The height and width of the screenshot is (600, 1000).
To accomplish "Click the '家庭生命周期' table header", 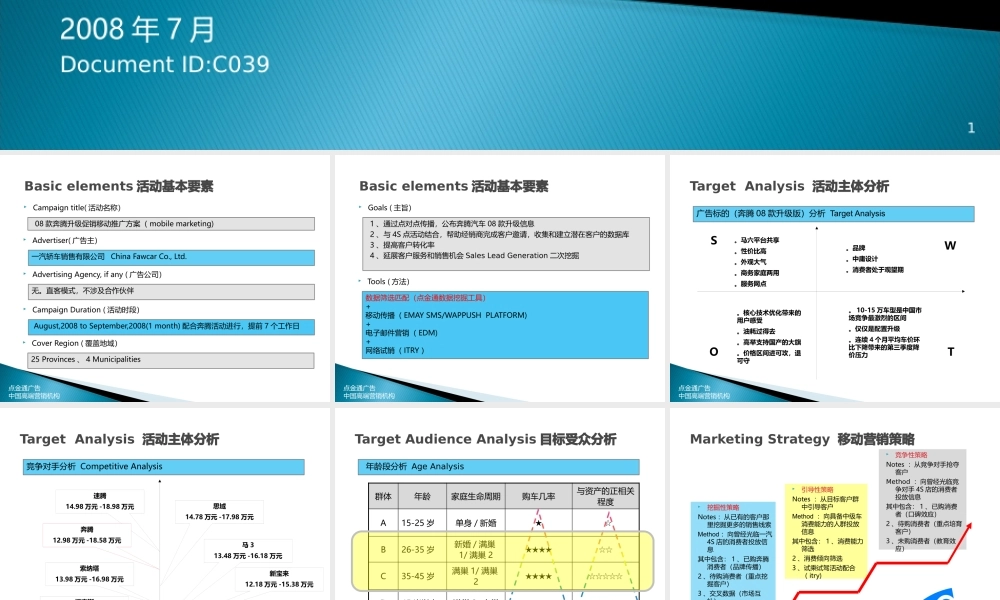I will pyautogui.click(x=476, y=496).
